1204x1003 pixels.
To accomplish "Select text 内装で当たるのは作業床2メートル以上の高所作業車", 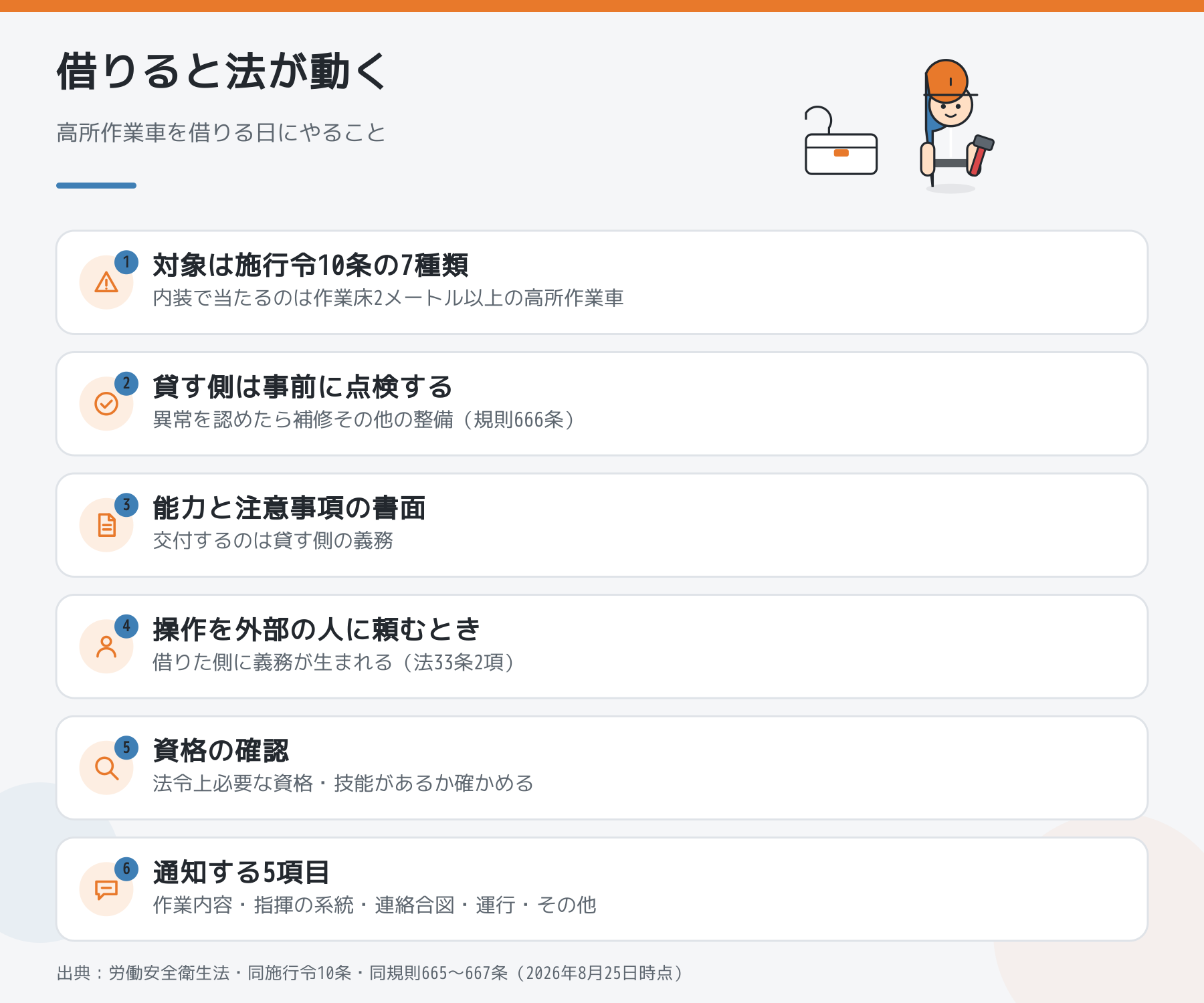I will point(388,298).
